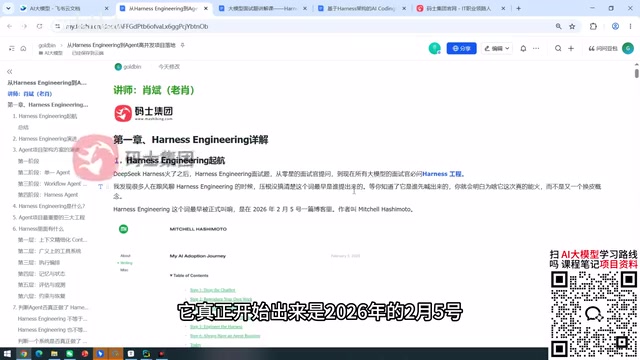Jump to outline item 第三阶段: Workflow Agent

tap(52, 184)
